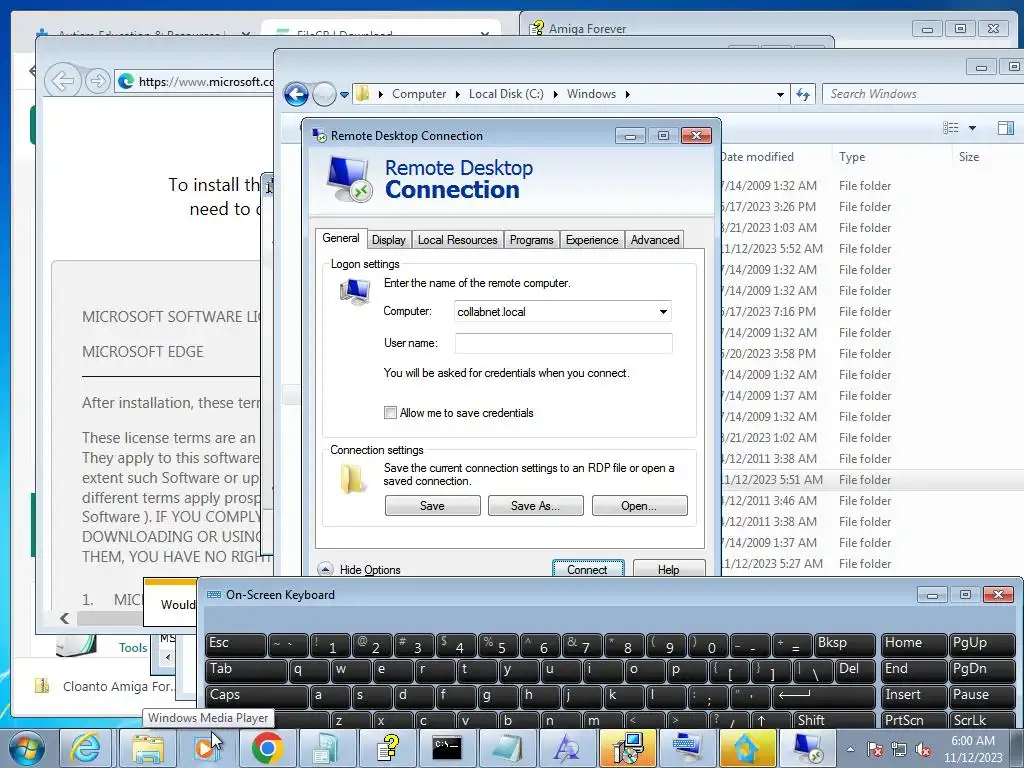This screenshot has height=768, width=1024.
Task: Go forward in the Windows Explorer window
Action: pyautogui.click(x=325, y=95)
